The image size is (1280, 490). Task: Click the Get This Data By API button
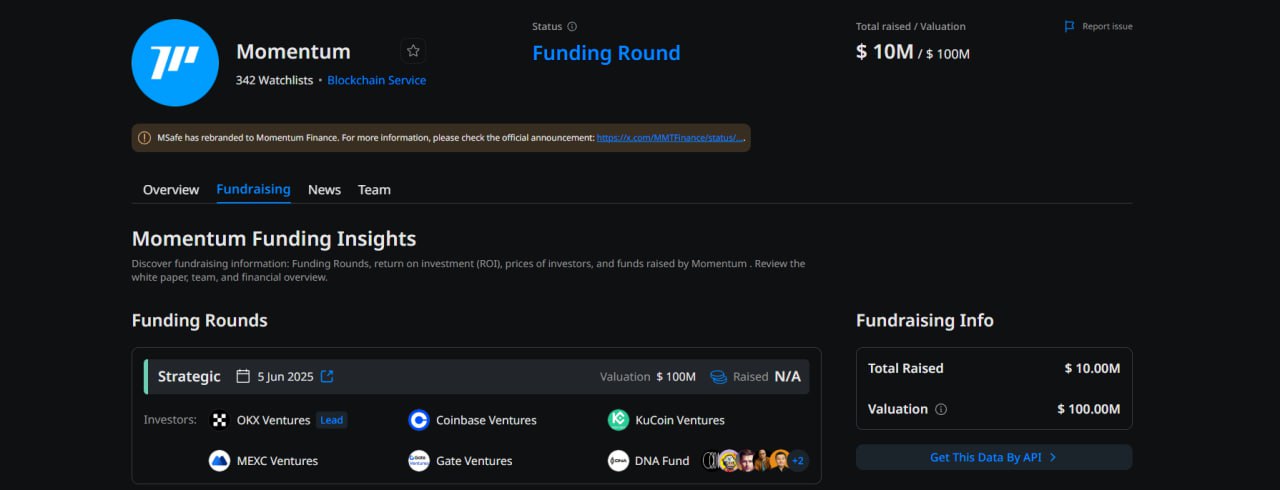994,457
